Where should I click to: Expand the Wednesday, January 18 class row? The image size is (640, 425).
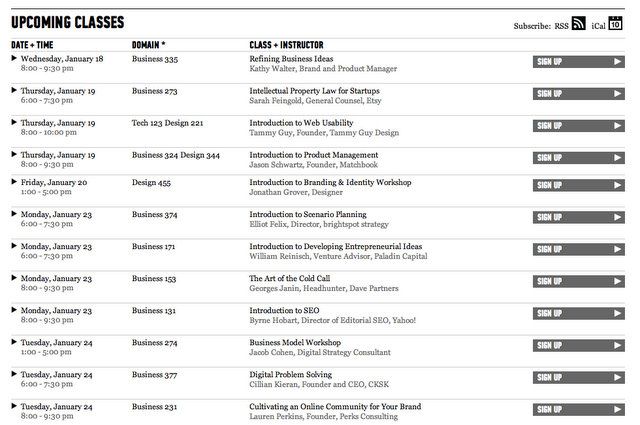click(x=14, y=59)
